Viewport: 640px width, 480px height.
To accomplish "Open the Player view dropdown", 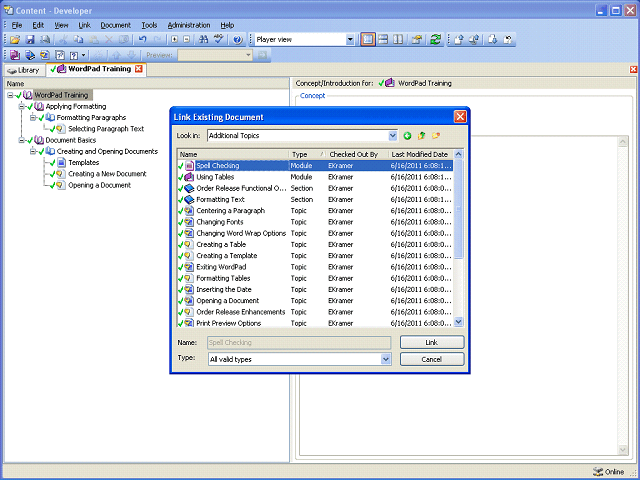I will pyautogui.click(x=350, y=40).
